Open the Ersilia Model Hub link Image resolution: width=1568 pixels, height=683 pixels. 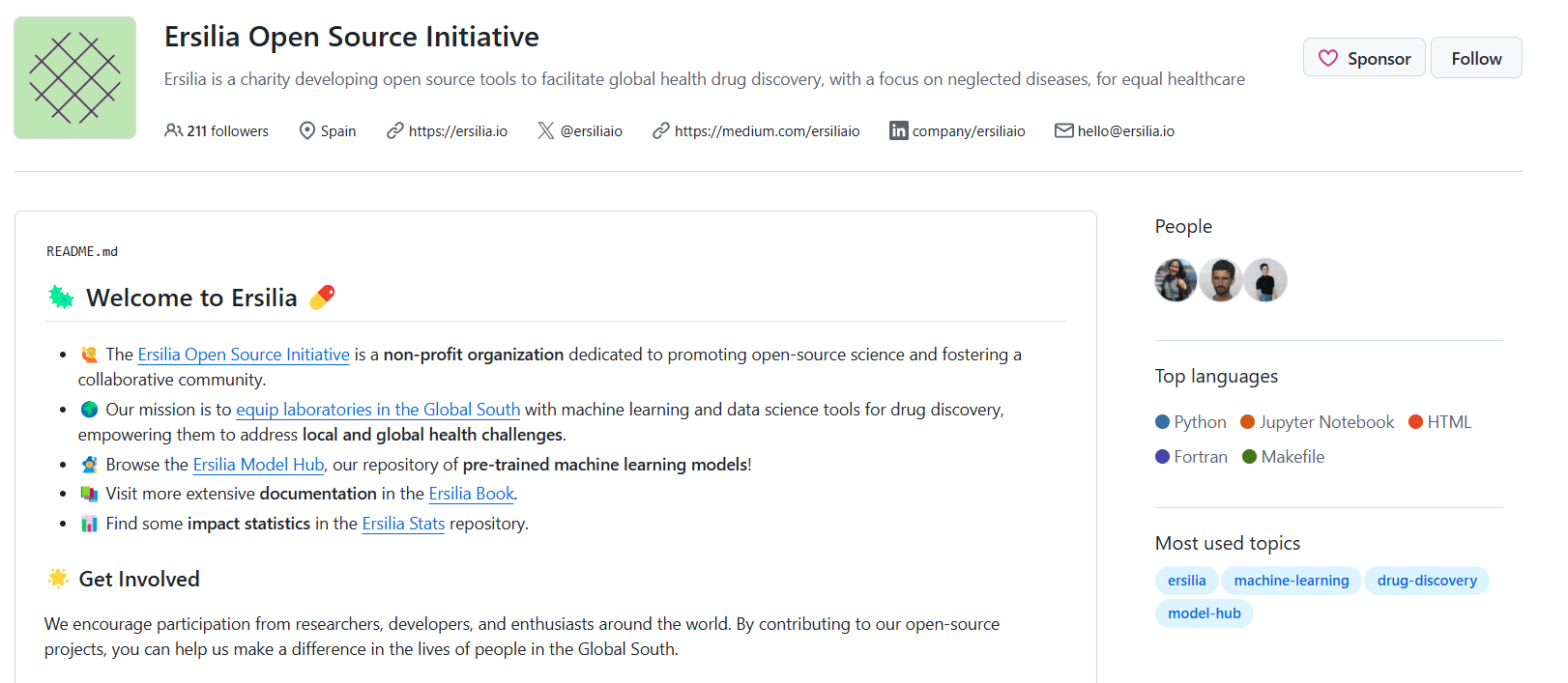point(258,465)
